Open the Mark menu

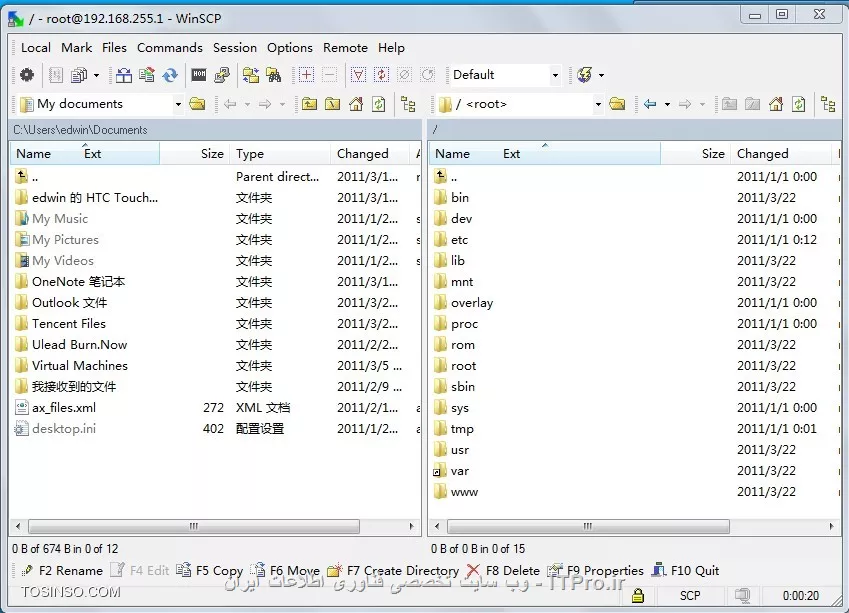click(76, 48)
